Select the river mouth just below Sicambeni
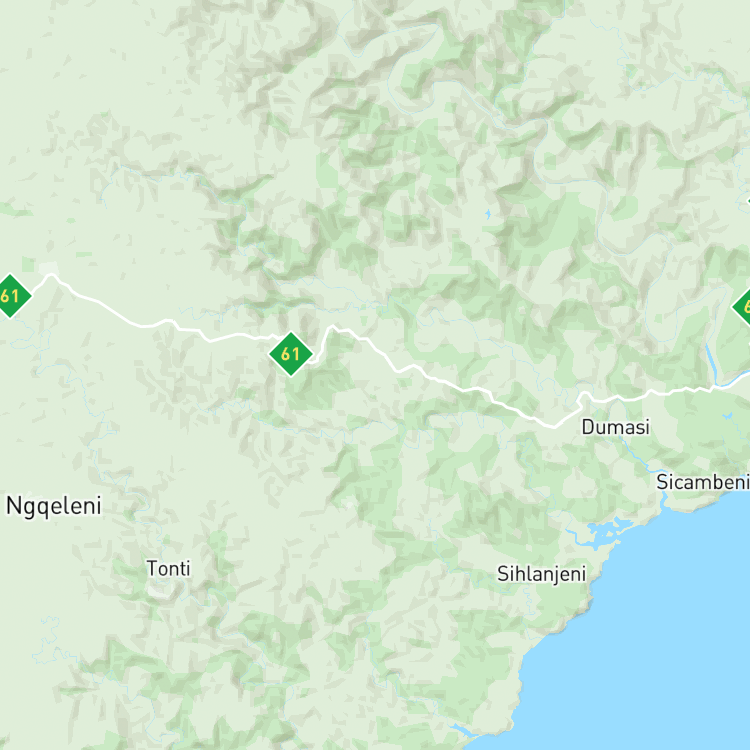 click(x=664, y=501)
